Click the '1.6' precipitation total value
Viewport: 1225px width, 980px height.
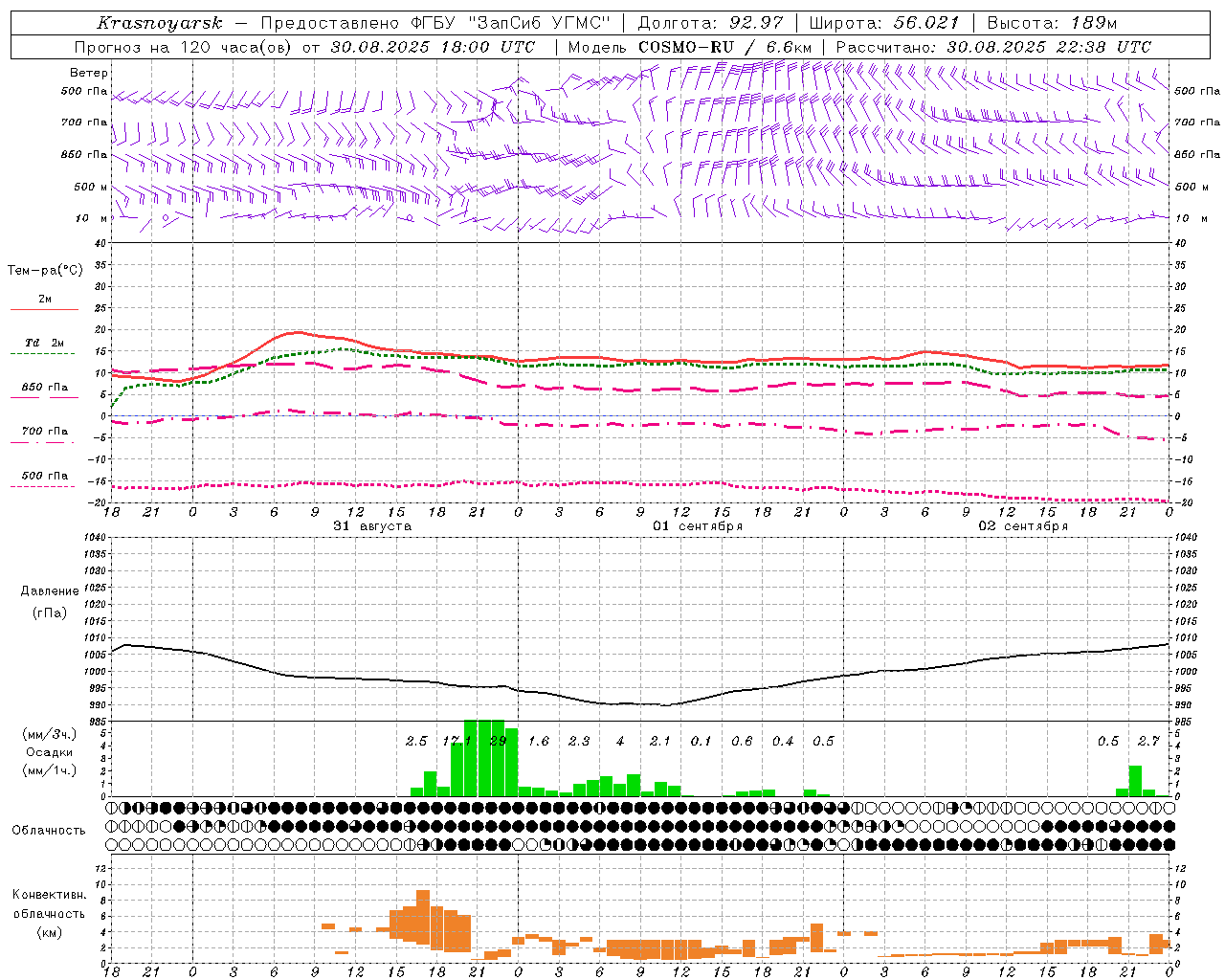pos(539,741)
